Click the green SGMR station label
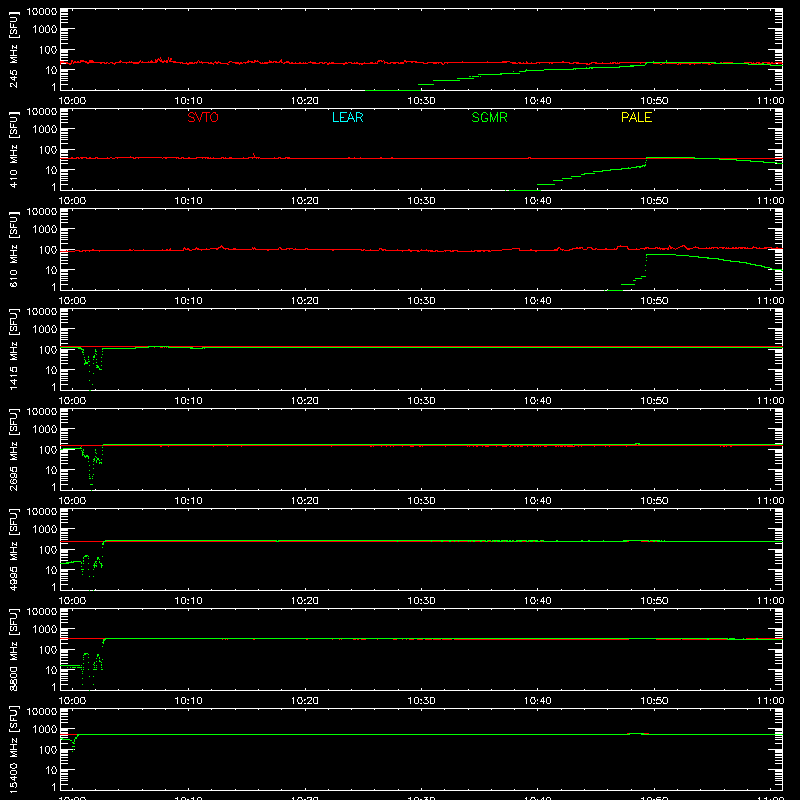This screenshot has width=800, height=800. 489,117
